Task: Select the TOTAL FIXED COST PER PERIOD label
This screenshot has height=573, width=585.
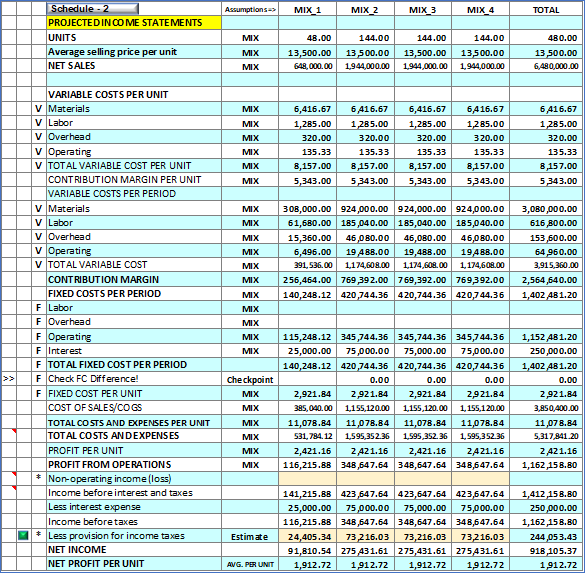Action: [118, 364]
